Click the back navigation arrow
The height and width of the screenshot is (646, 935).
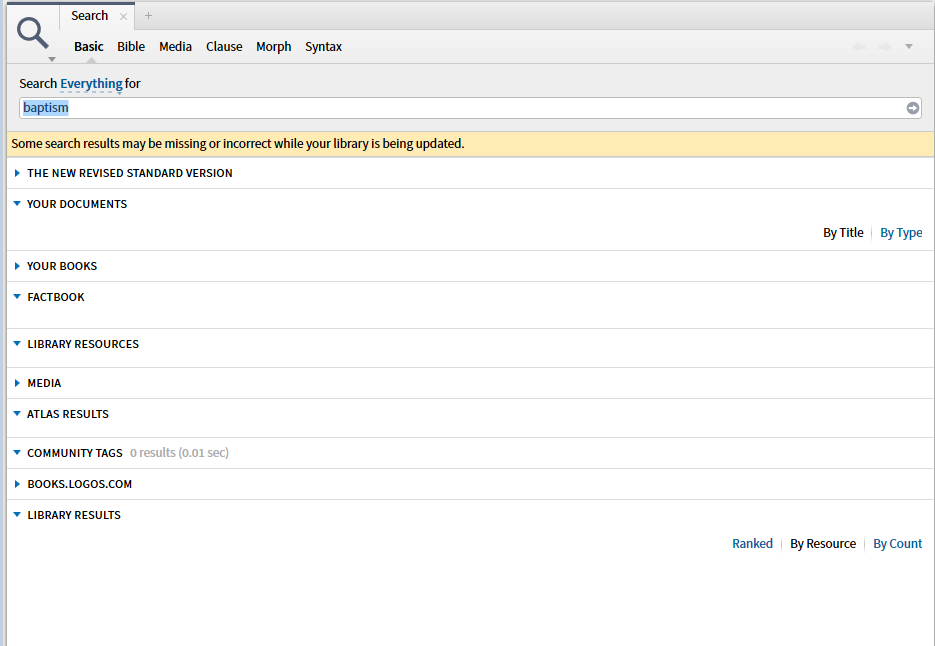pos(860,47)
